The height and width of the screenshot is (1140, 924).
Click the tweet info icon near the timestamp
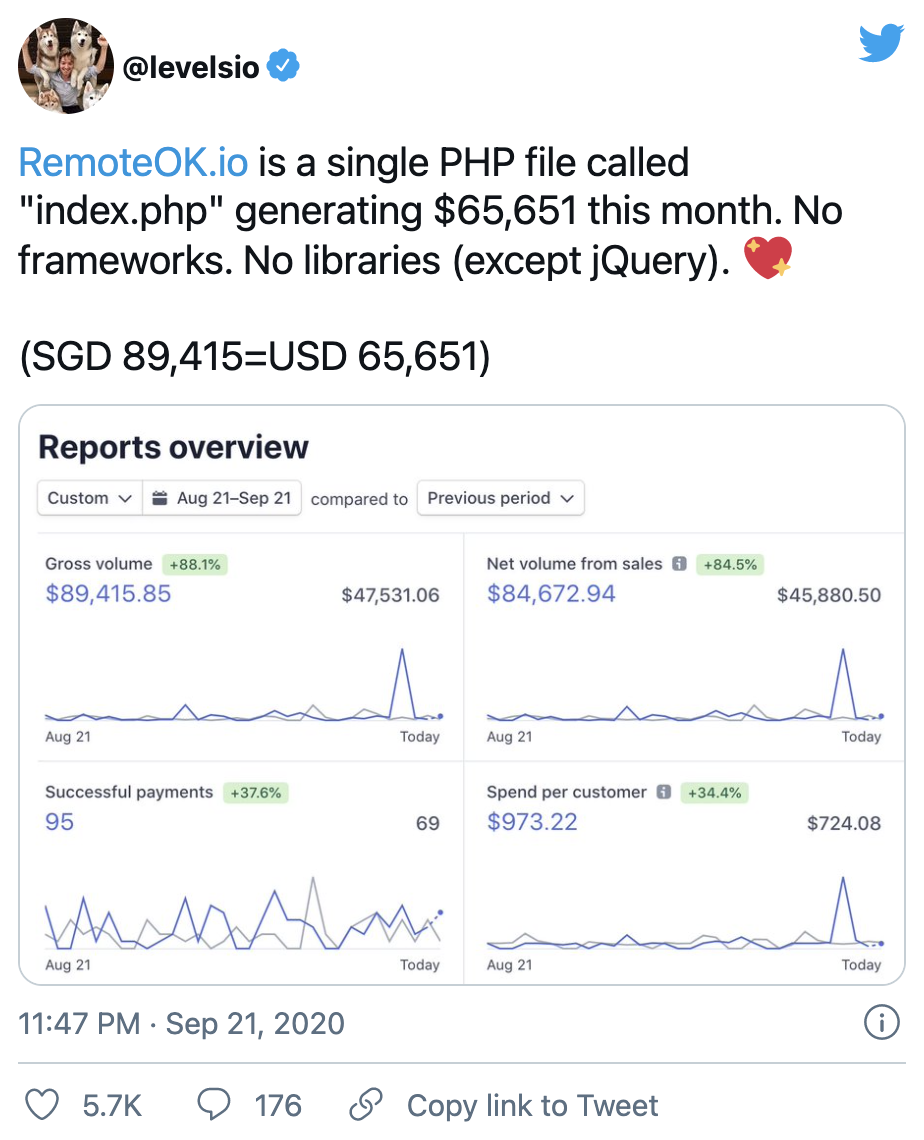881,1023
